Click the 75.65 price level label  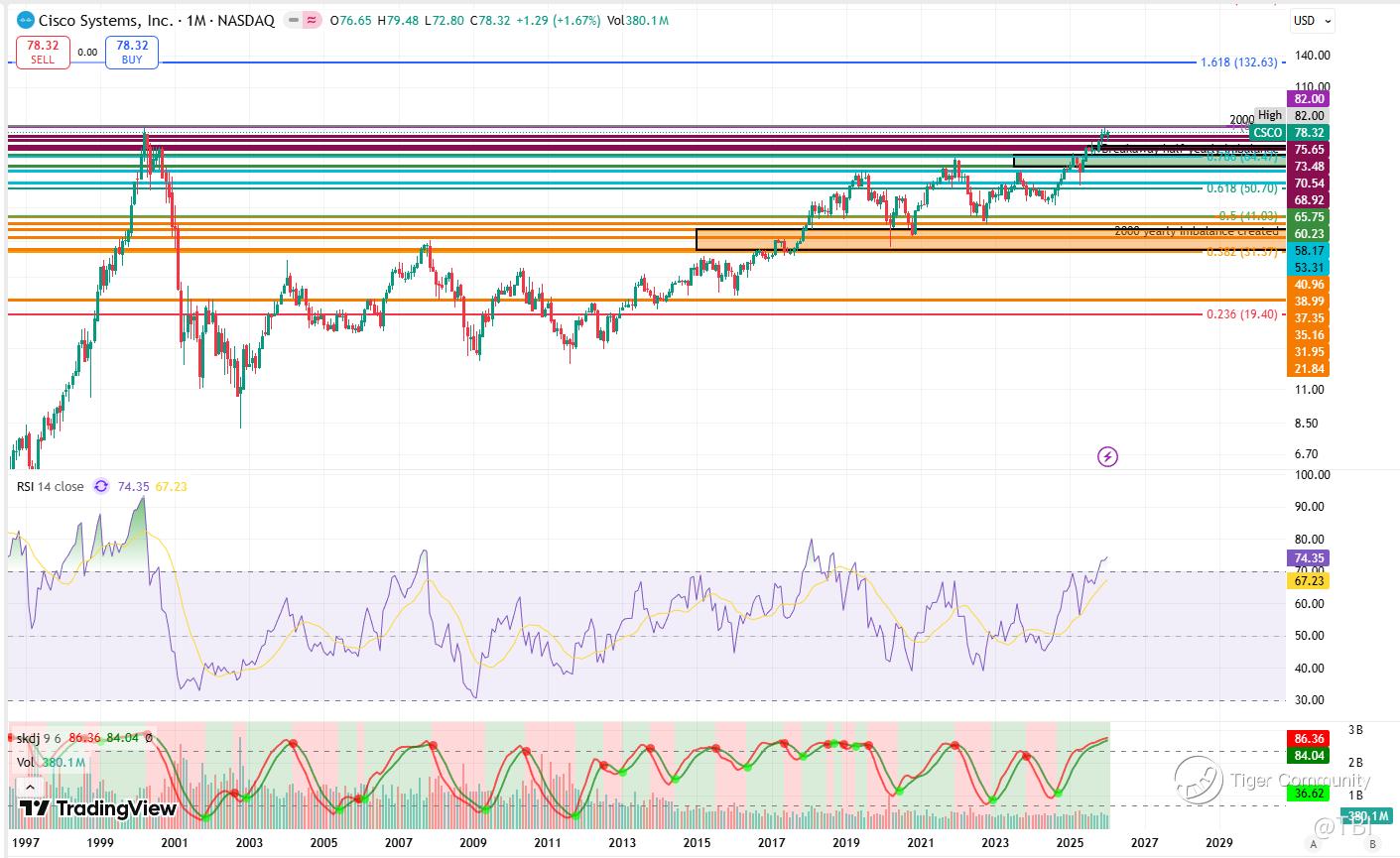1306,150
